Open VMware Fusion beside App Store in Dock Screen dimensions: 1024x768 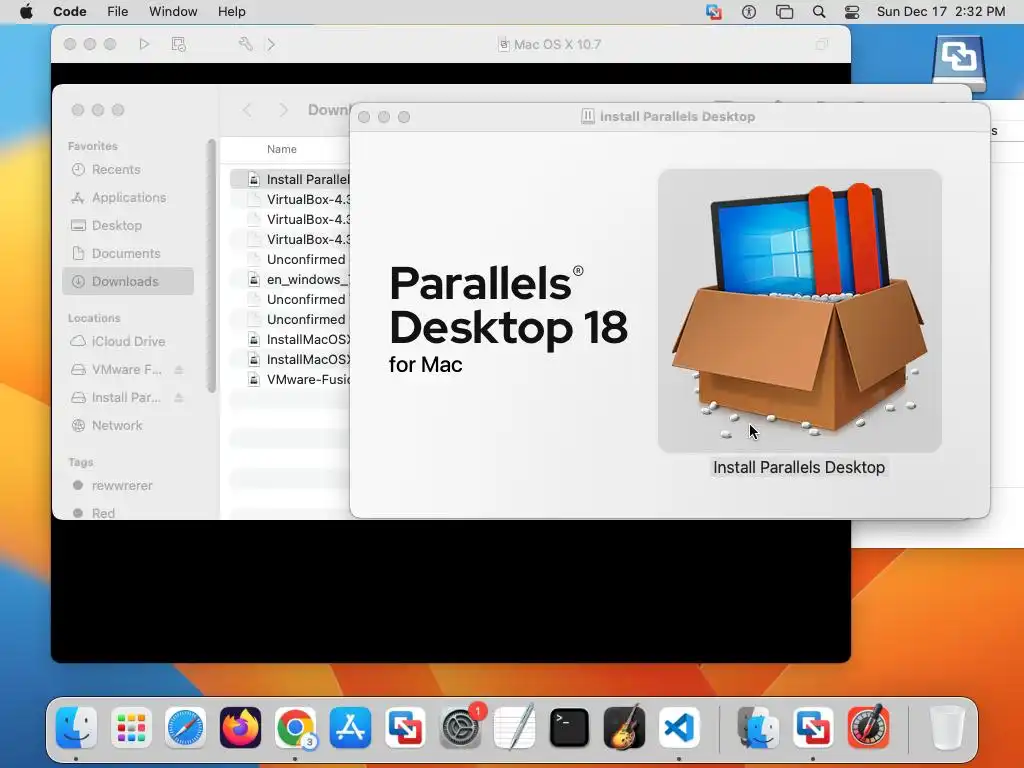click(x=405, y=727)
